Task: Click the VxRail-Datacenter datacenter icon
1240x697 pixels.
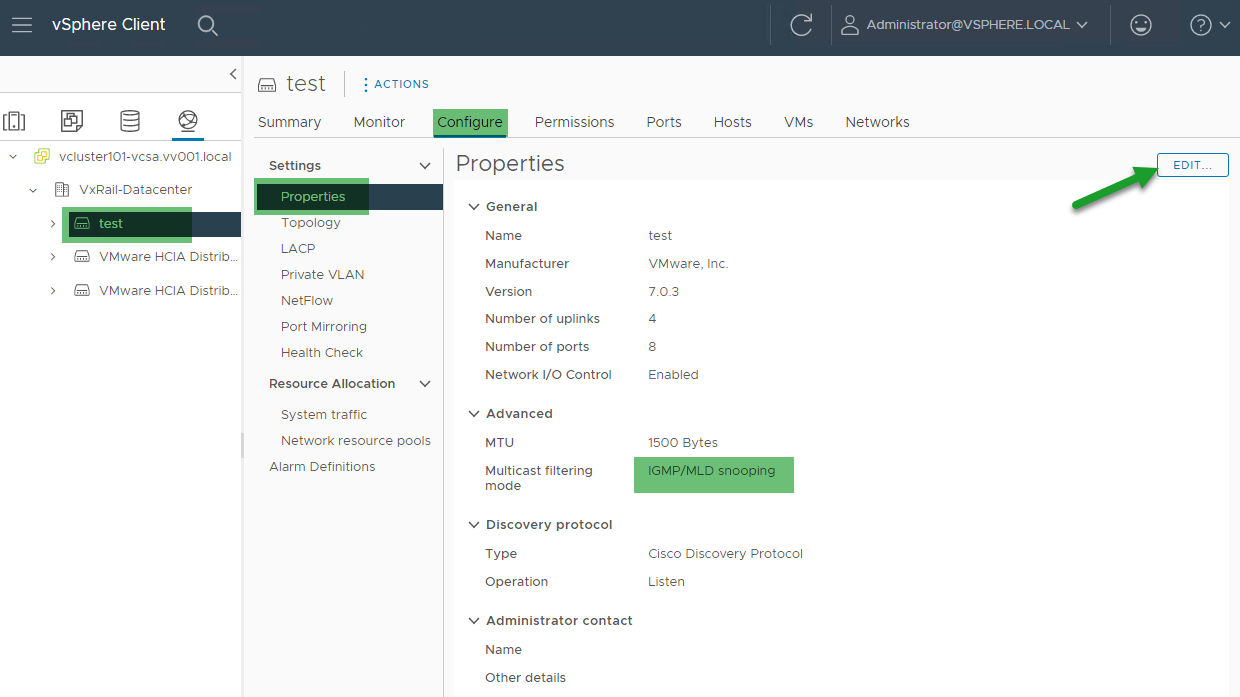Action: coord(62,189)
